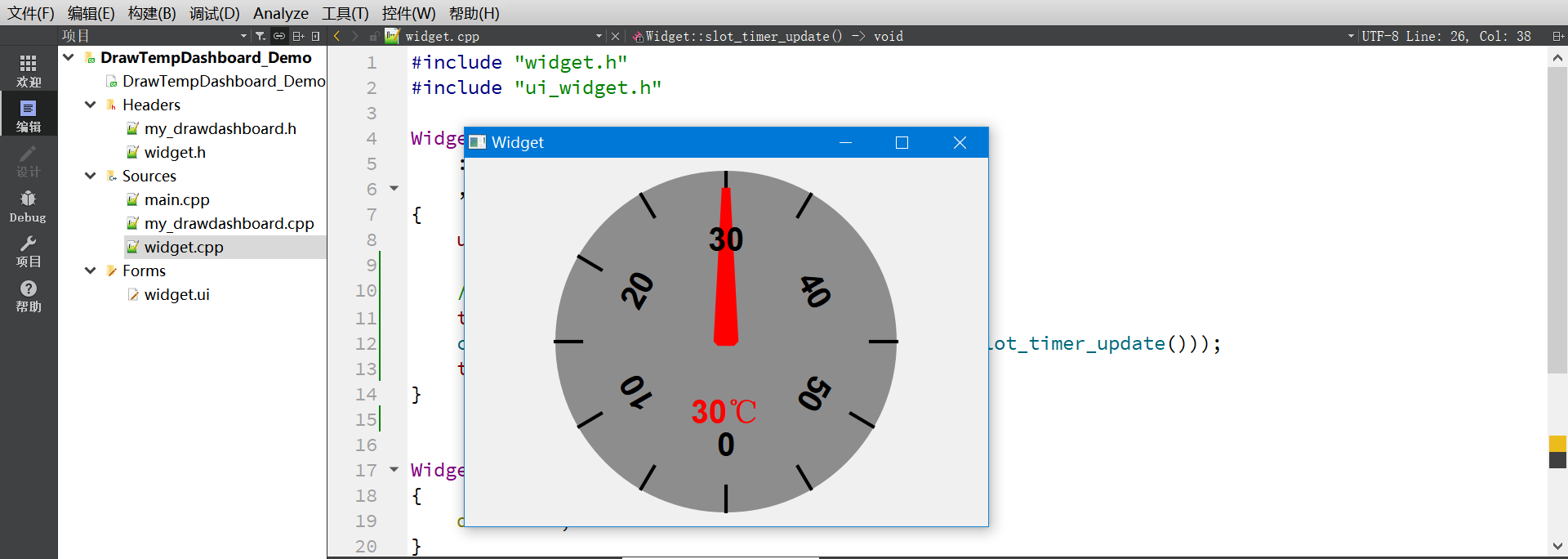Select the Forms folder label
The height and width of the screenshot is (559, 1568).
pos(144,271)
